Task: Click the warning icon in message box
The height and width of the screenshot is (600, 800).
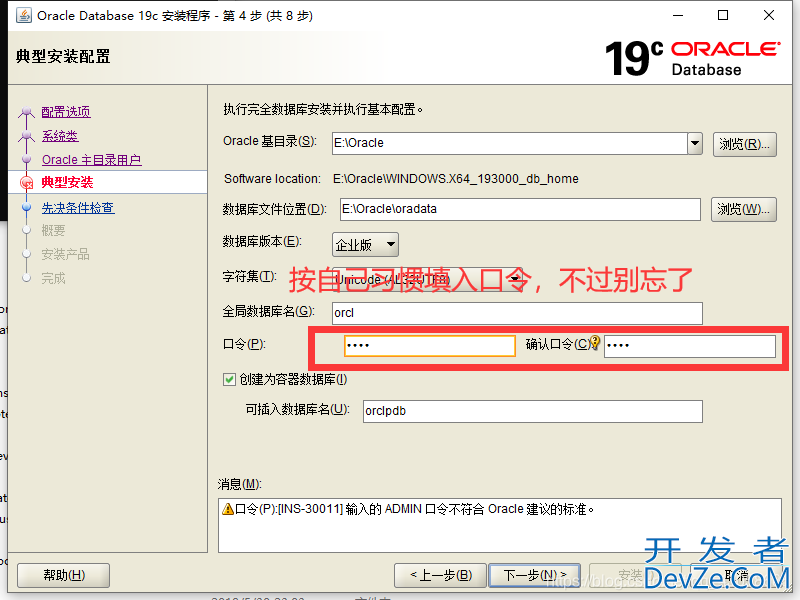Action: click(x=228, y=509)
